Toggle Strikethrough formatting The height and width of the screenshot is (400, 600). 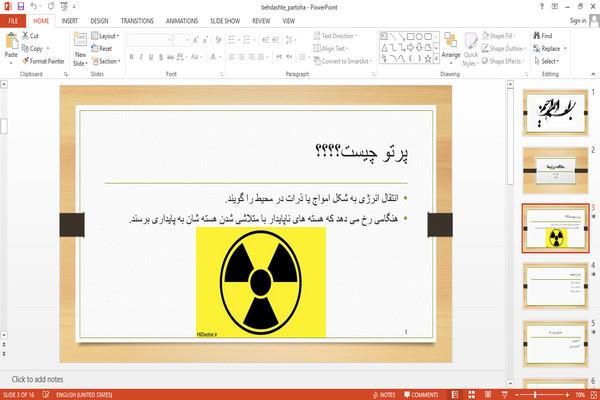(170, 57)
